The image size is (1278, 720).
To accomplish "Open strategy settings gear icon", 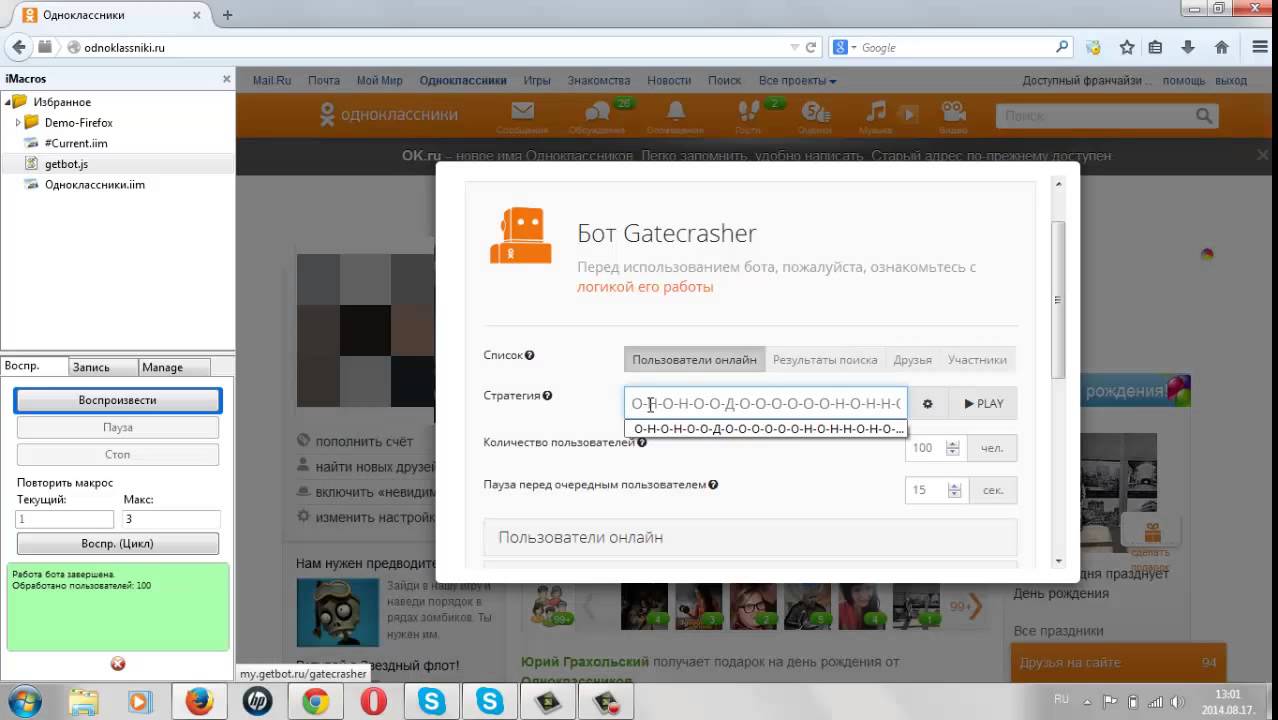I will [x=927, y=404].
